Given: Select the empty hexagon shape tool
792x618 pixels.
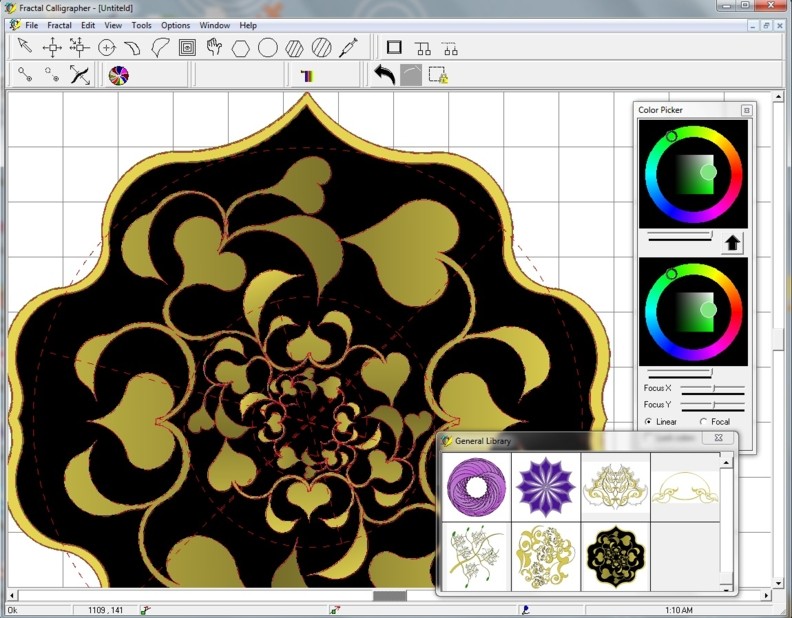Looking at the screenshot, I should tap(241, 48).
